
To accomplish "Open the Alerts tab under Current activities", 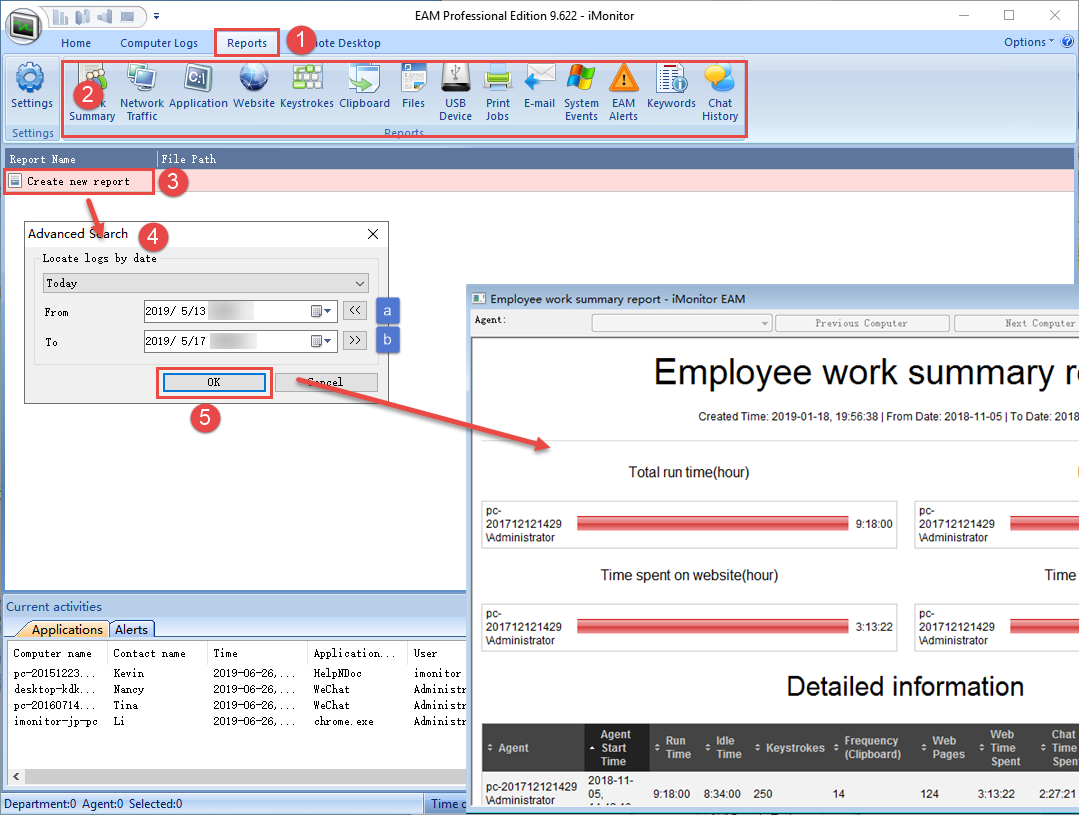I will (131, 630).
